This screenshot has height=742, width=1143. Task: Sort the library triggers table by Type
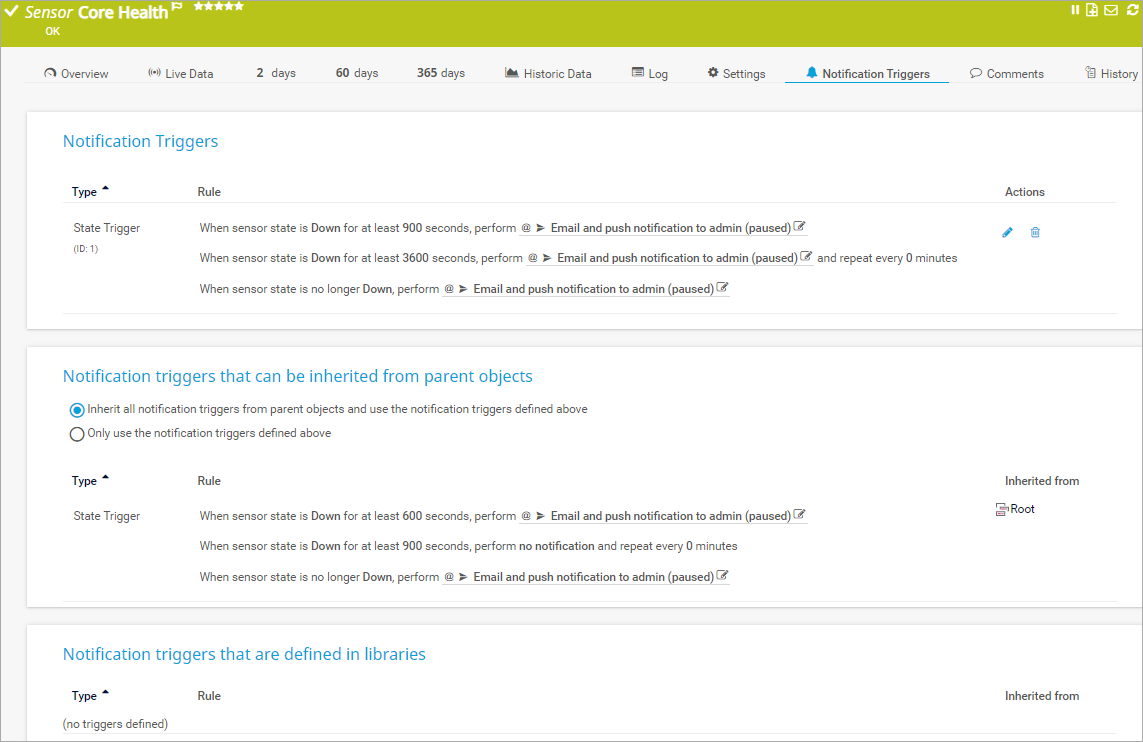[x=85, y=696]
